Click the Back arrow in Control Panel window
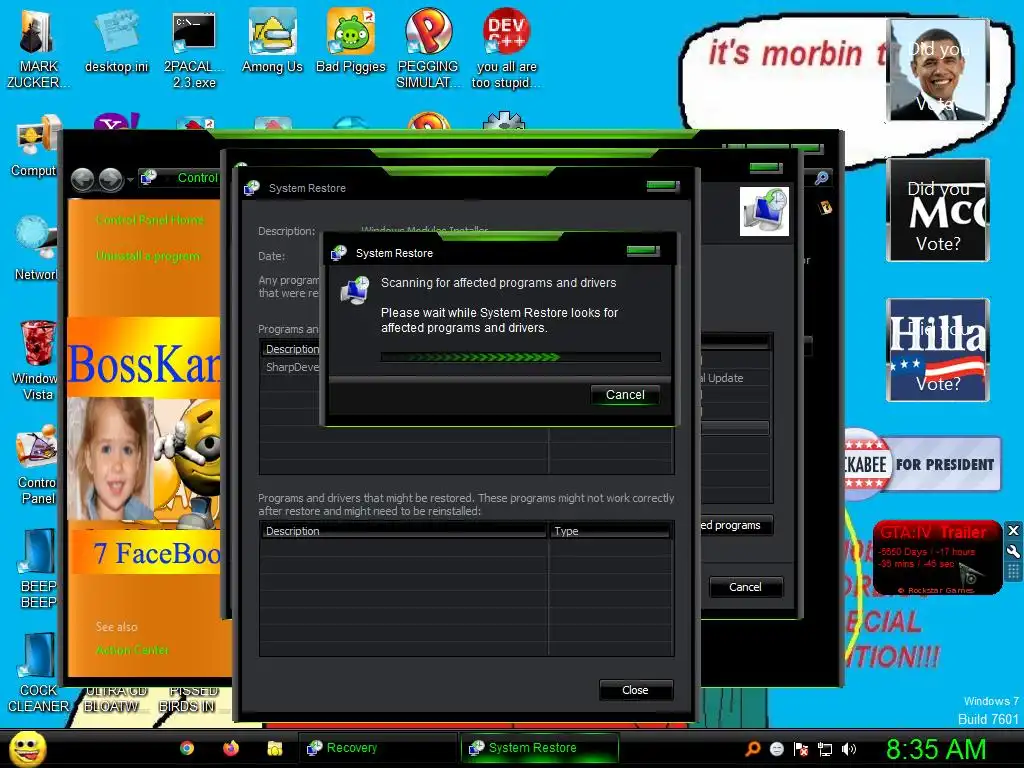This screenshot has height=768, width=1024. [82, 179]
